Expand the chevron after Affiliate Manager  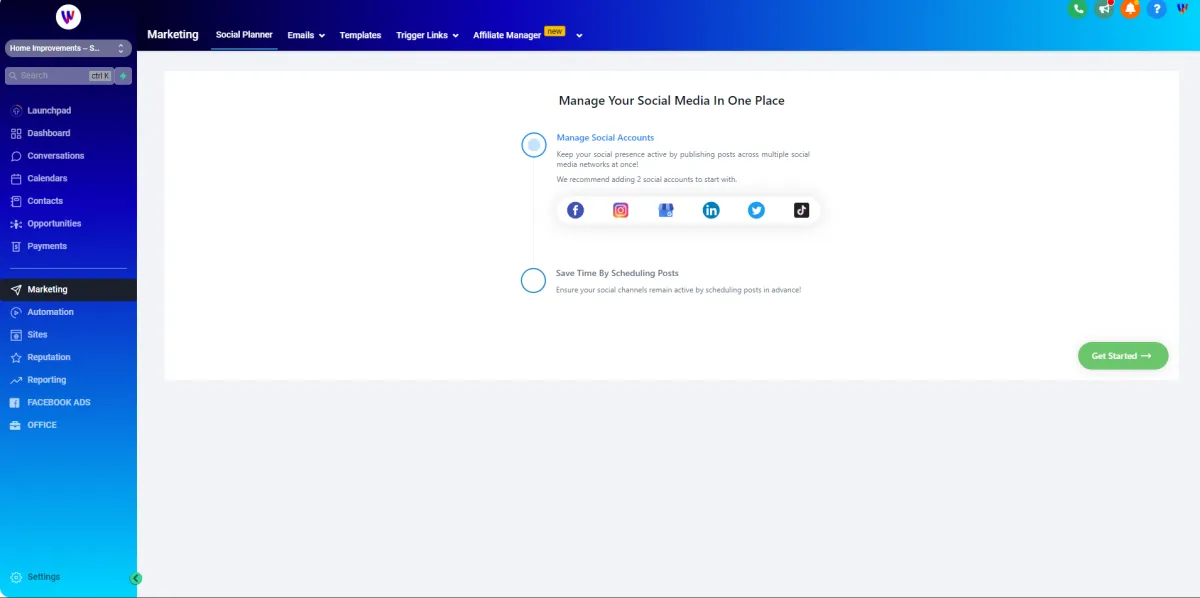(x=579, y=36)
